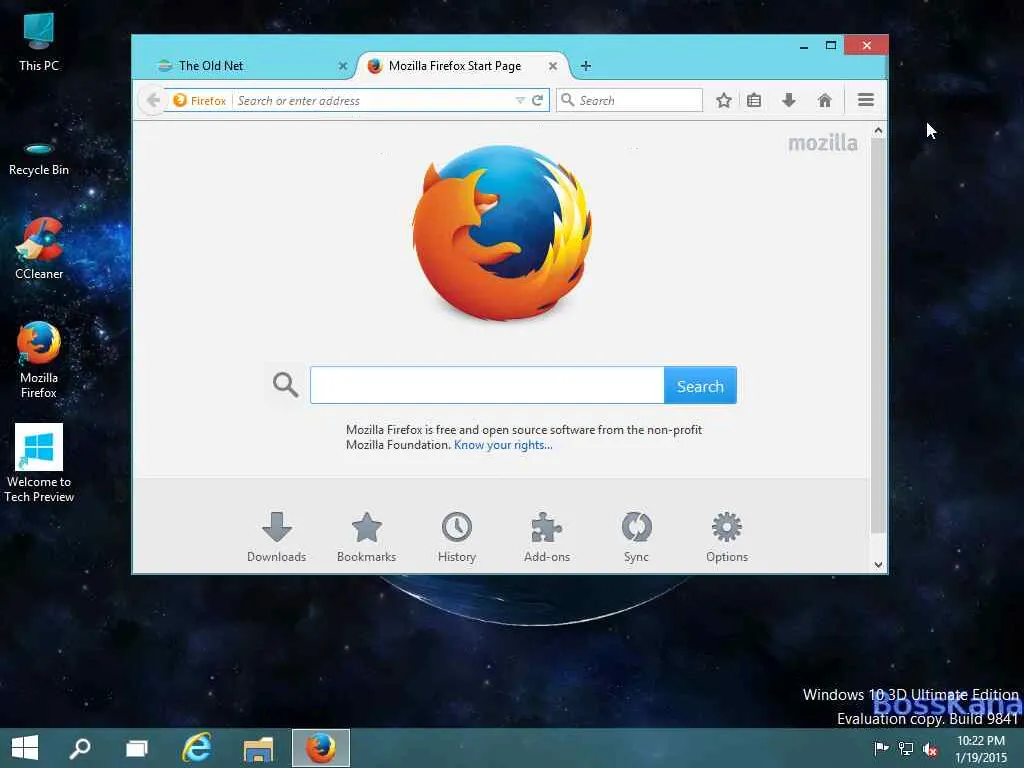1024x768 pixels.
Task: Open Action Center flag in system tray
Action: 881,748
